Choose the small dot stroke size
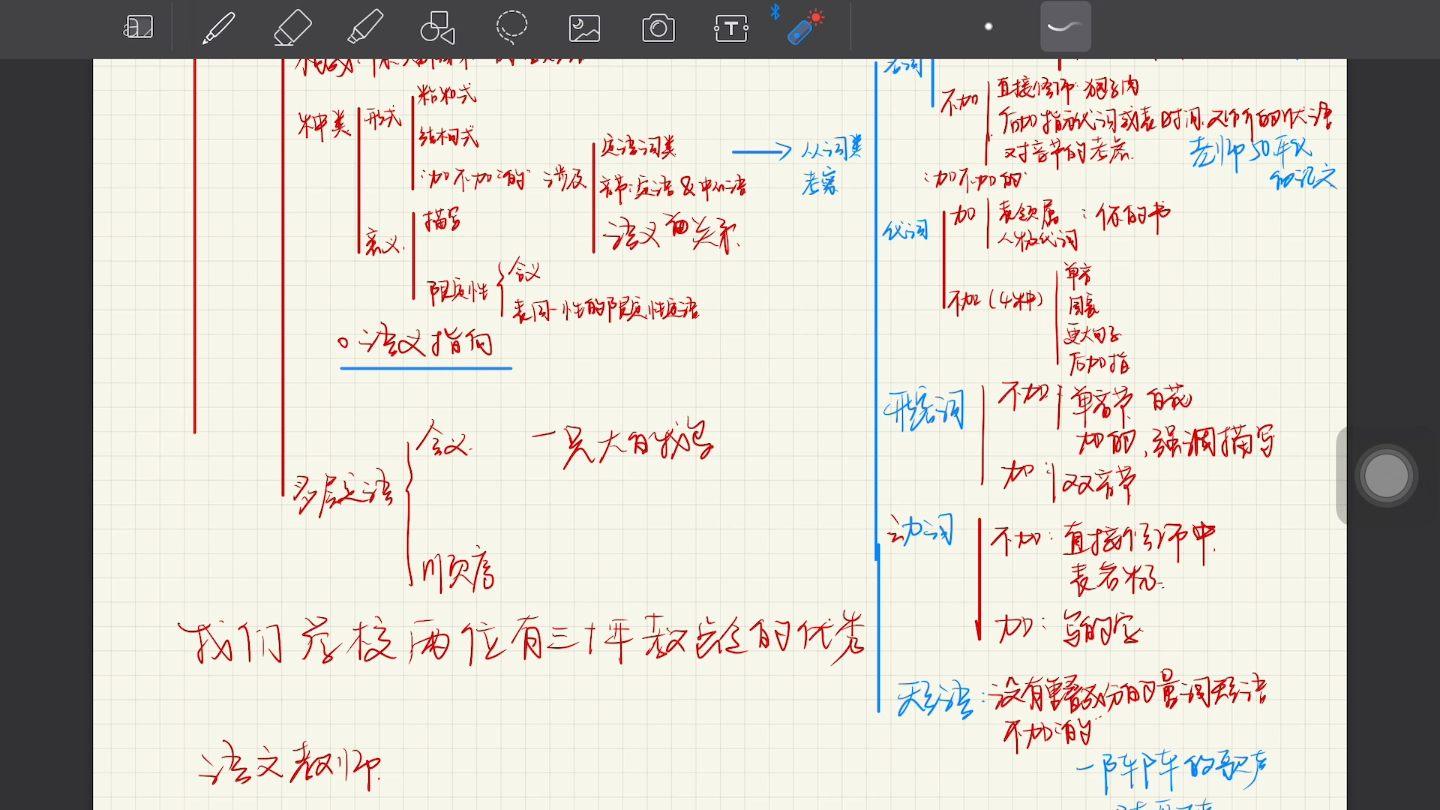The height and width of the screenshot is (810, 1440). pyautogui.click(x=988, y=27)
